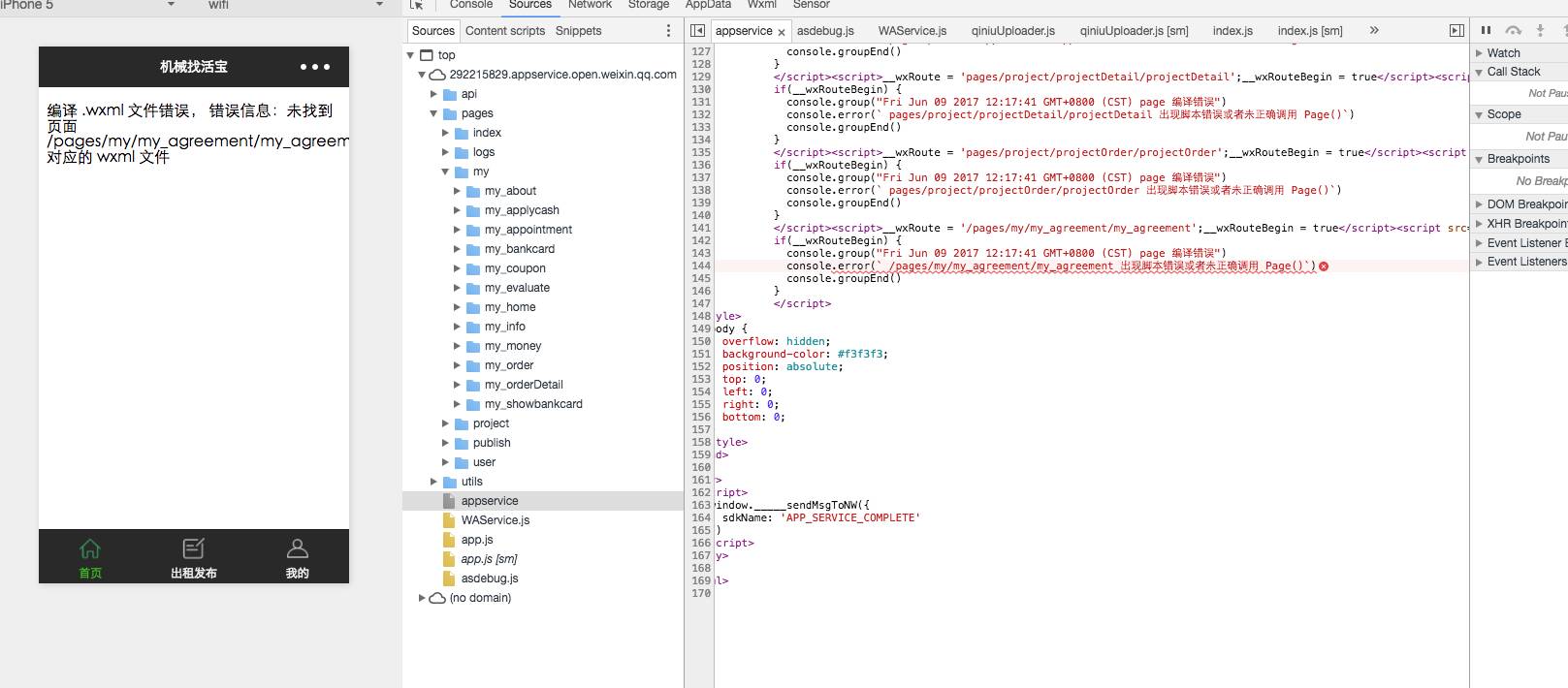This screenshot has width=1568, height=688.
Task: Select the inspect element cursor icon
Action: [x=417, y=5]
